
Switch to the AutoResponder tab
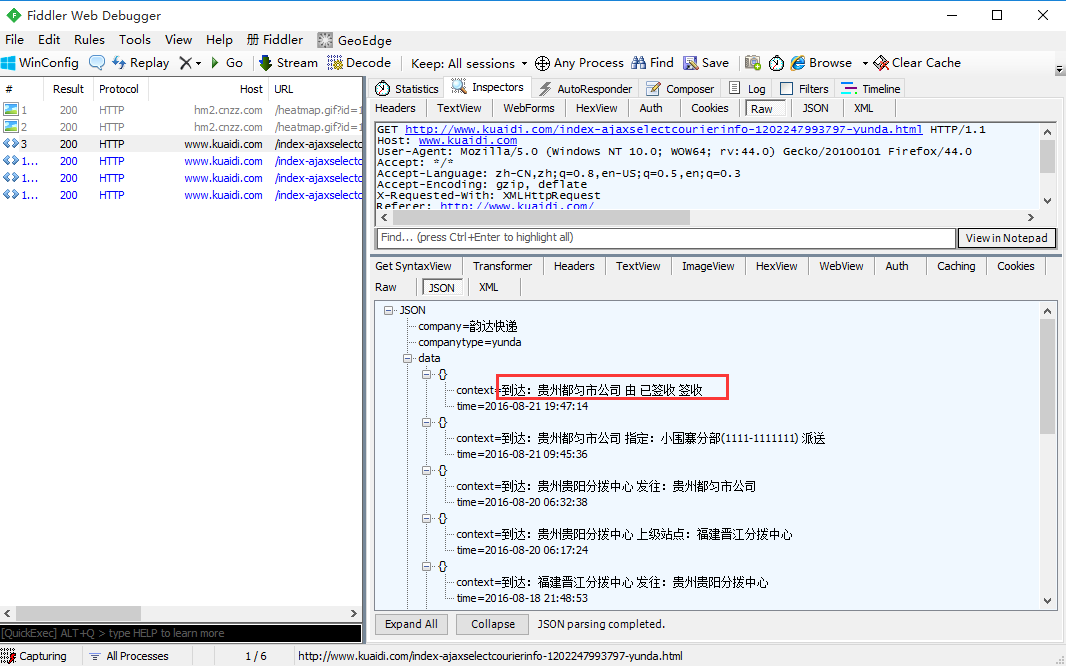point(585,89)
